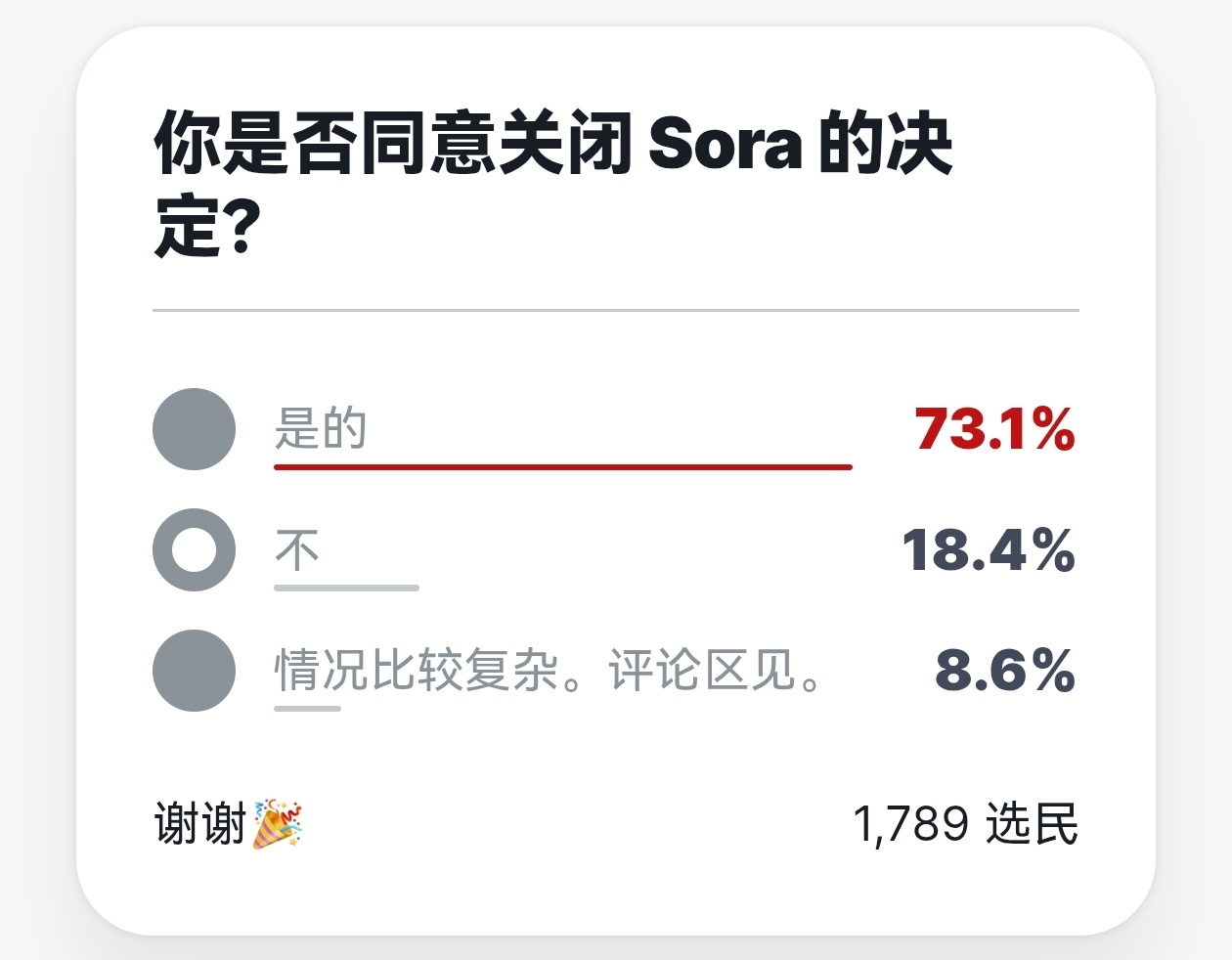Click the question mark ending the poll title

[241, 228]
